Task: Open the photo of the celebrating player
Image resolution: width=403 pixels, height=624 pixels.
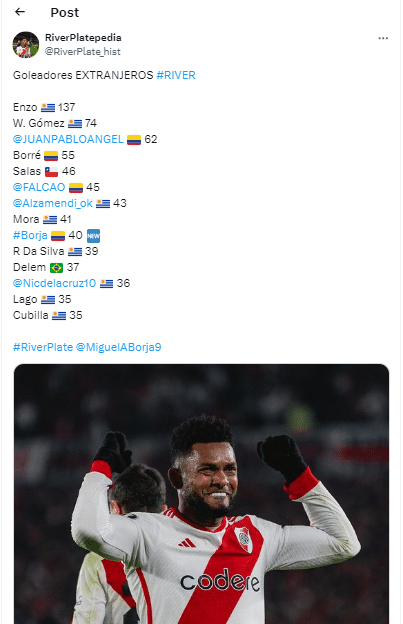Action: point(201,494)
